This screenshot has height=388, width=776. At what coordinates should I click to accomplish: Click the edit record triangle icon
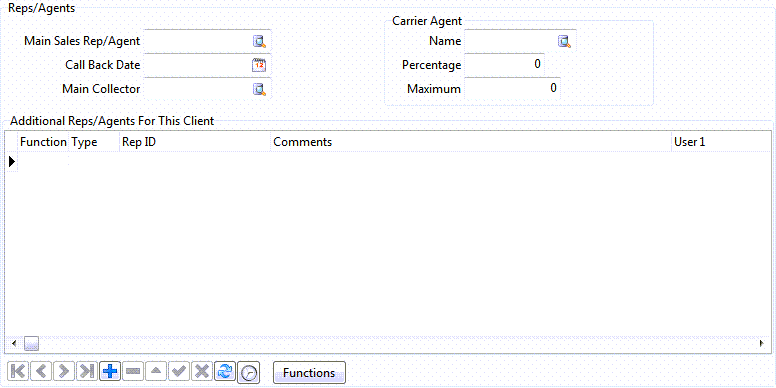155,371
